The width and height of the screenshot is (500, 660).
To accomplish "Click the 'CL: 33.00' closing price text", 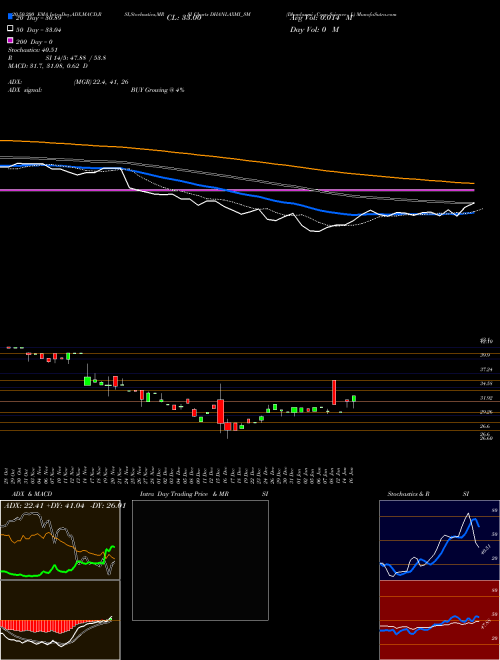I will (x=184, y=18).
